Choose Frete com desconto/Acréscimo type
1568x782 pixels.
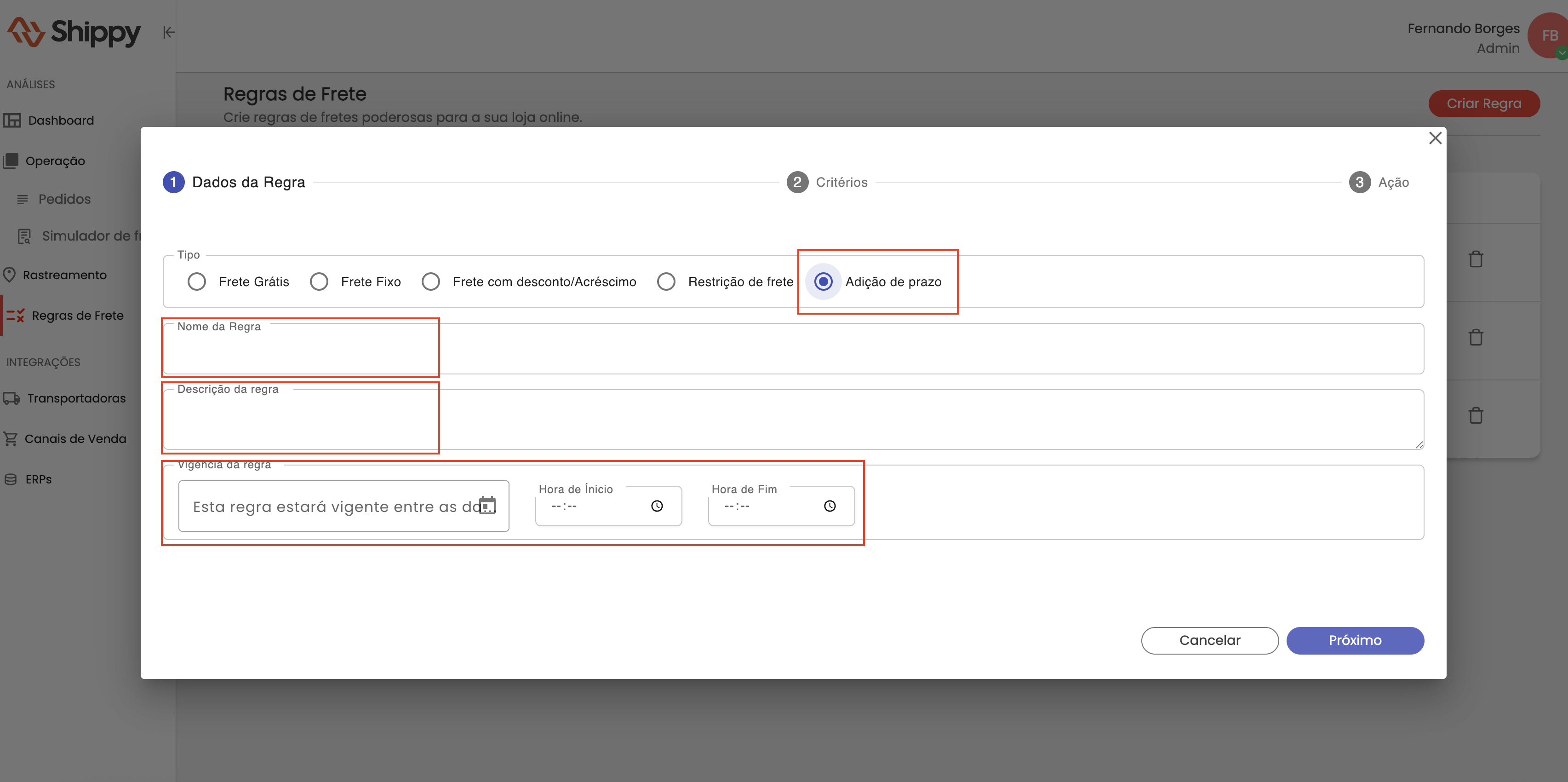(x=431, y=282)
